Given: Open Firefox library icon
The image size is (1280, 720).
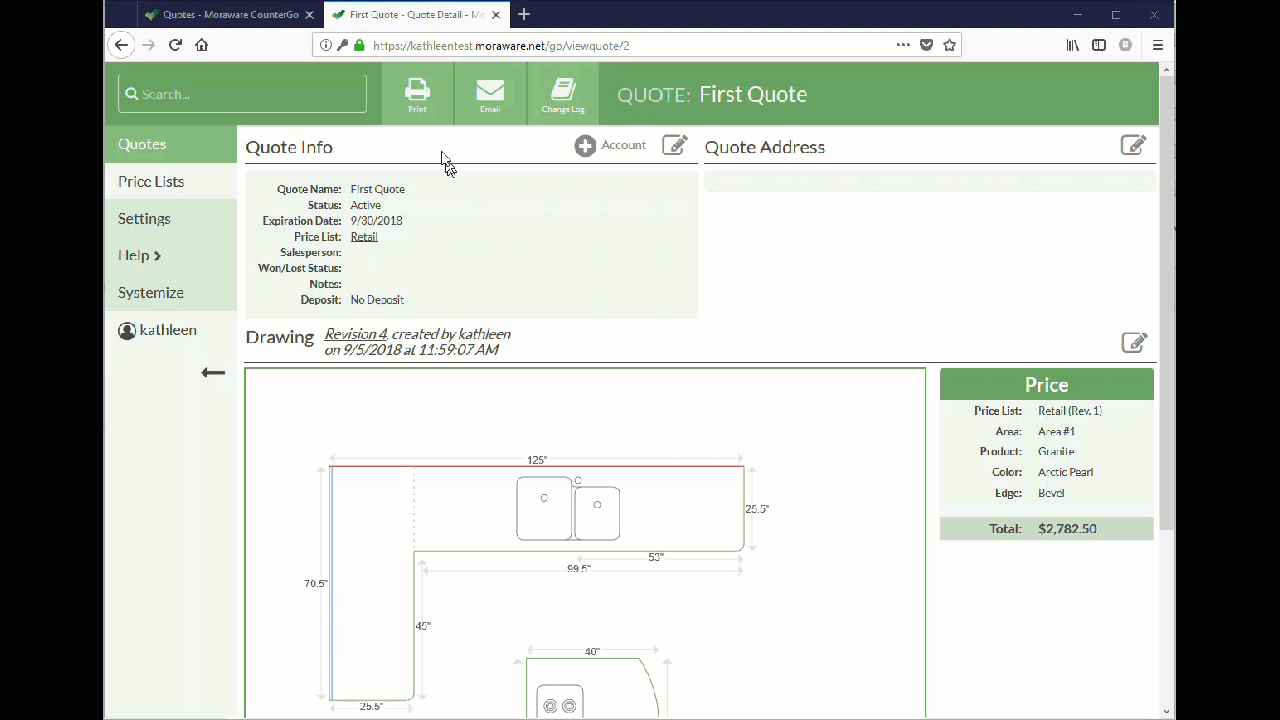Looking at the screenshot, I should 1072,45.
